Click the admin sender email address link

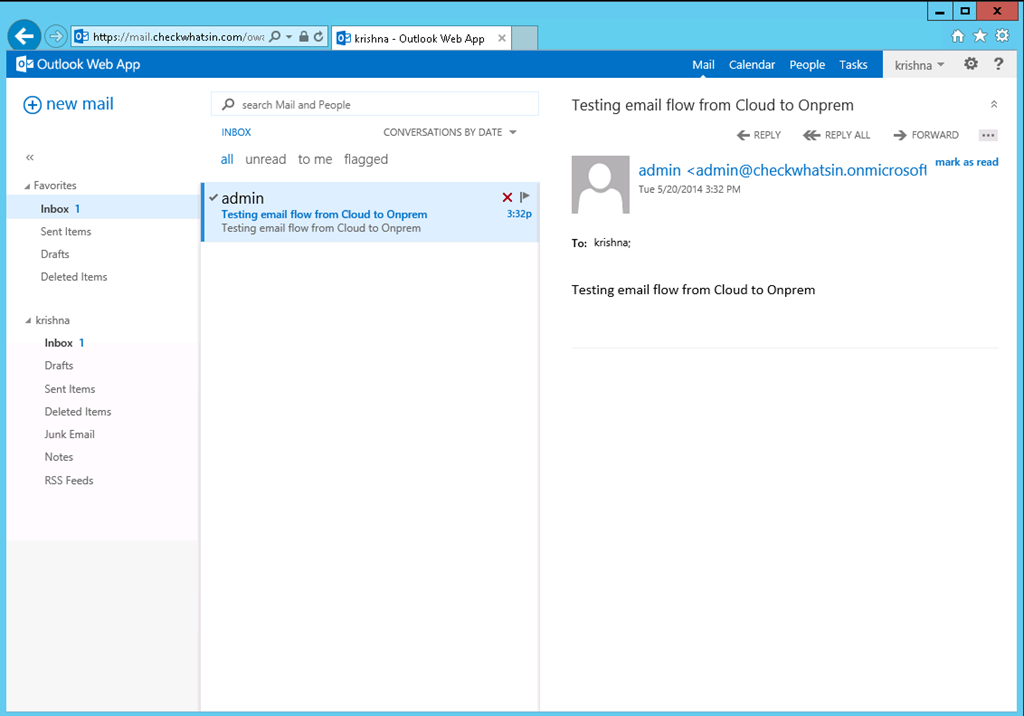pyautogui.click(x=782, y=171)
